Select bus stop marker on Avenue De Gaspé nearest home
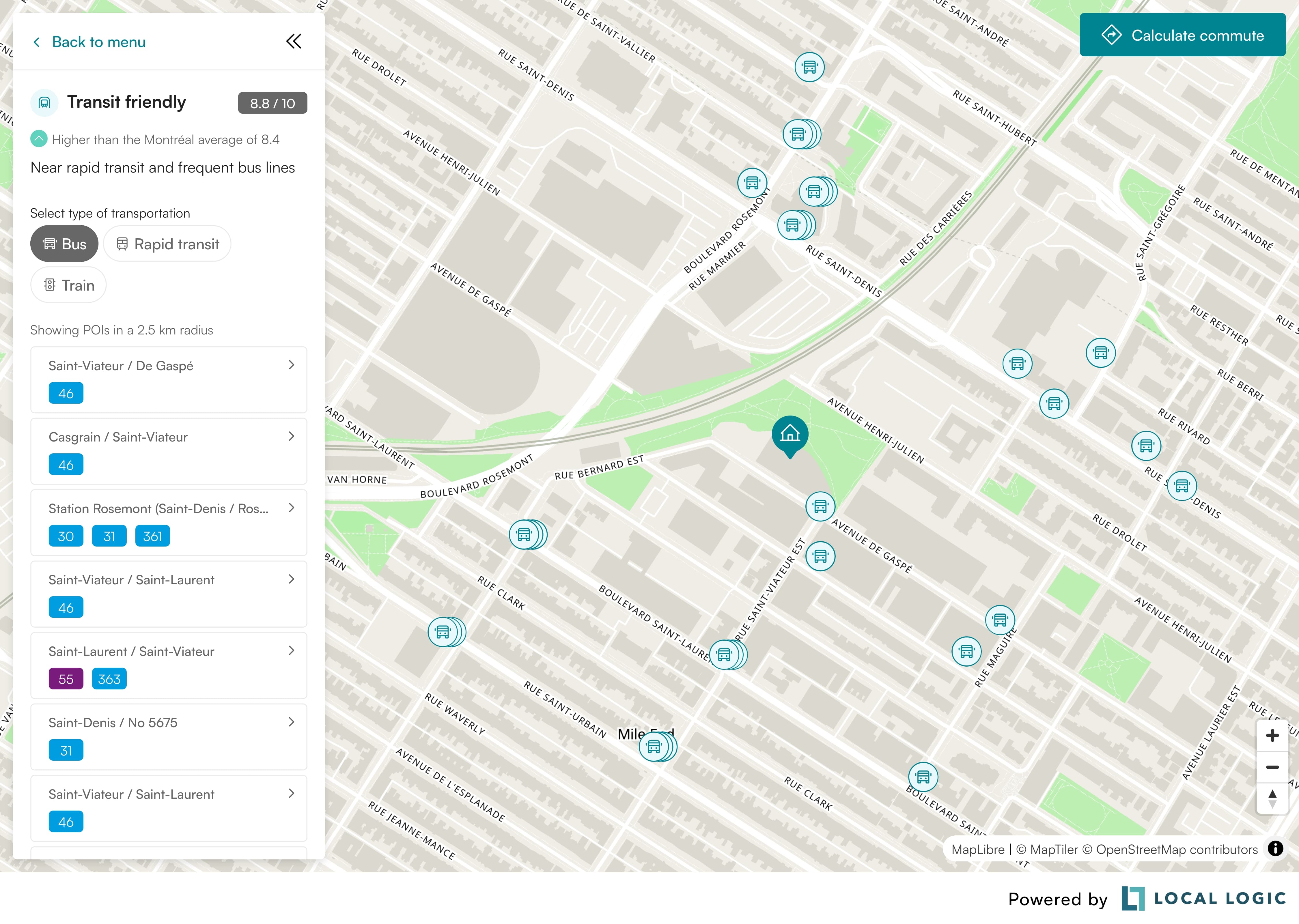The image size is (1299, 924). pyautogui.click(x=820, y=506)
